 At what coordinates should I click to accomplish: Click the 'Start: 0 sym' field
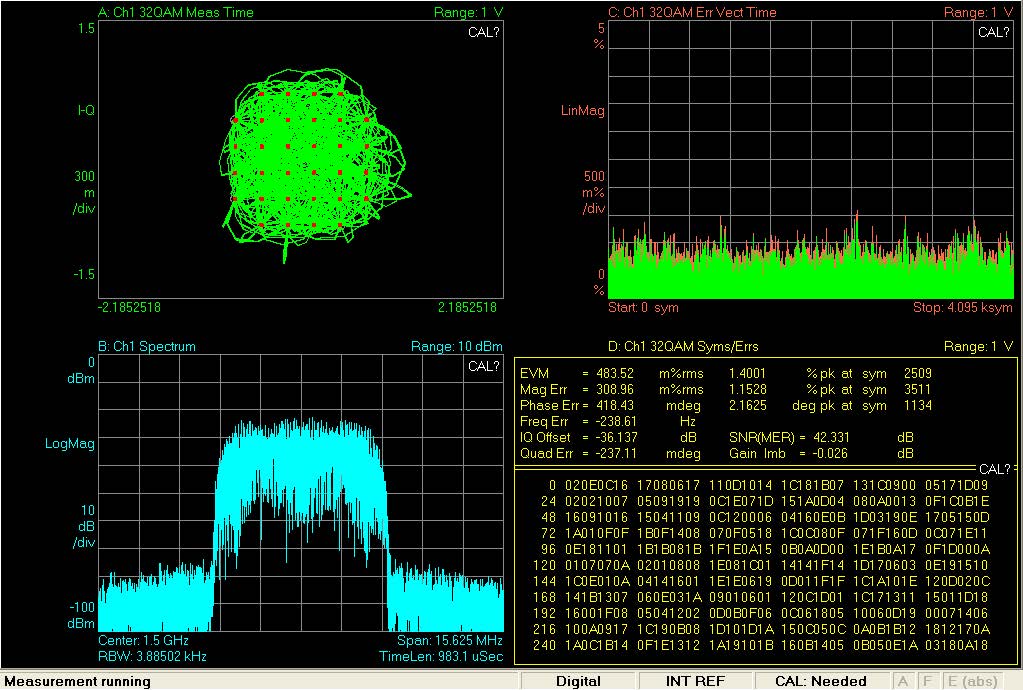[x=642, y=307]
